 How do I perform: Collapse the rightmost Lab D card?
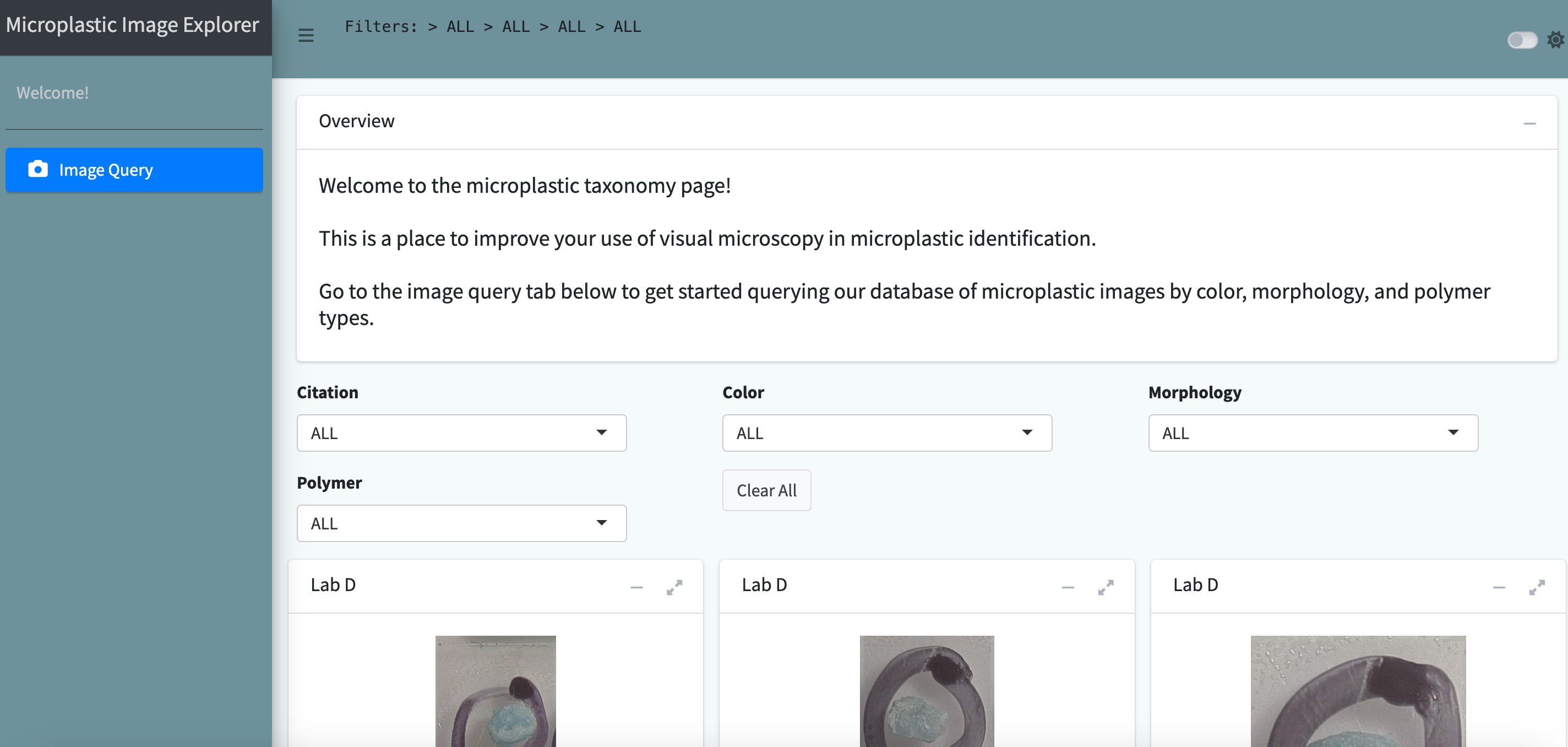(x=1499, y=587)
